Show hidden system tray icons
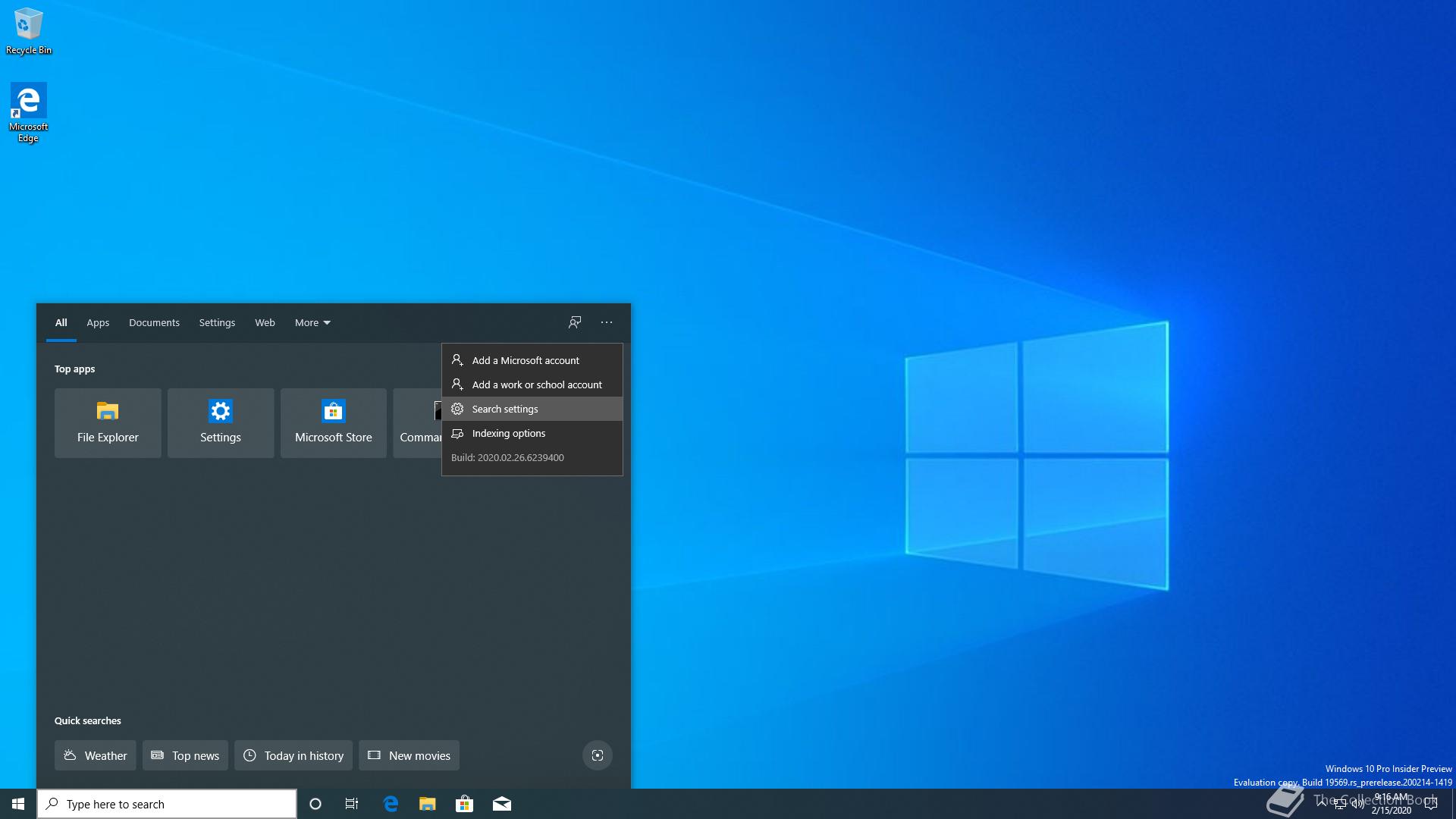 pos(1322,804)
